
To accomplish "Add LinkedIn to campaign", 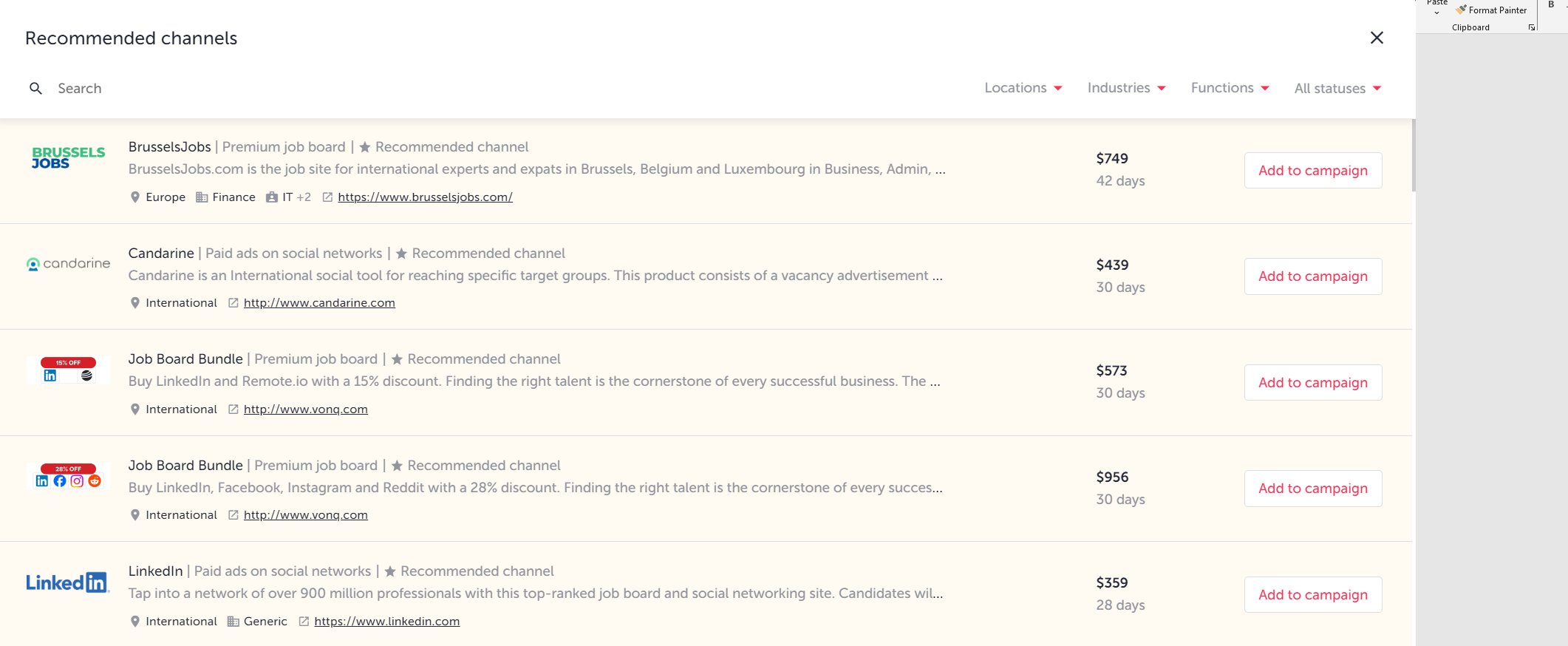I will pos(1313,595).
